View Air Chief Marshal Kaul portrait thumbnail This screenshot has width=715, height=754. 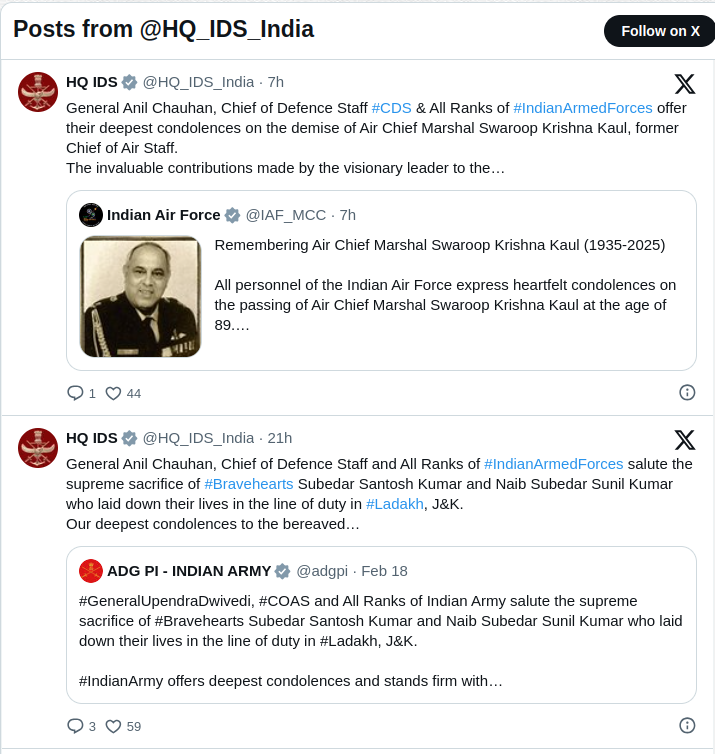tap(140, 297)
